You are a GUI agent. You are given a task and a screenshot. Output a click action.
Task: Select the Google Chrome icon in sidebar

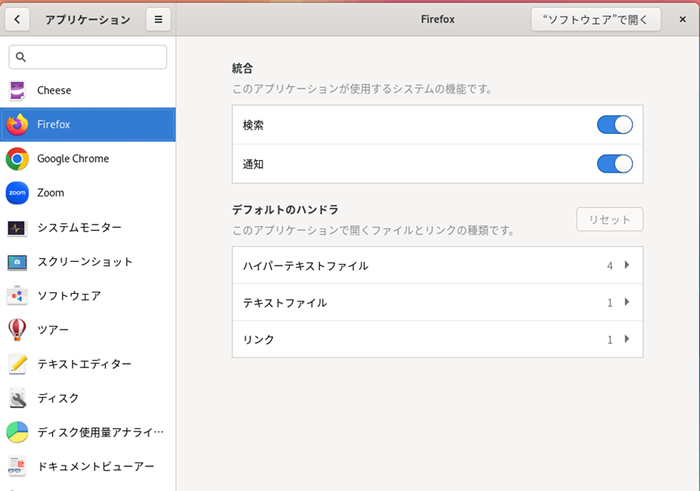[x=17, y=159]
